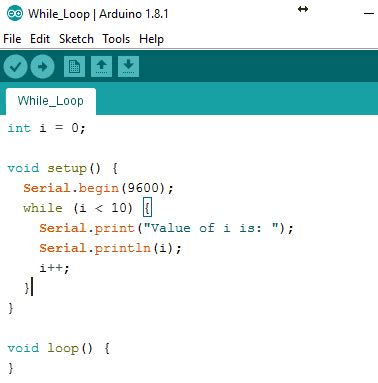This screenshot has width=378, height=383.
Task: Click the 'Serial.println(i);' line
Action: point(110,248)
